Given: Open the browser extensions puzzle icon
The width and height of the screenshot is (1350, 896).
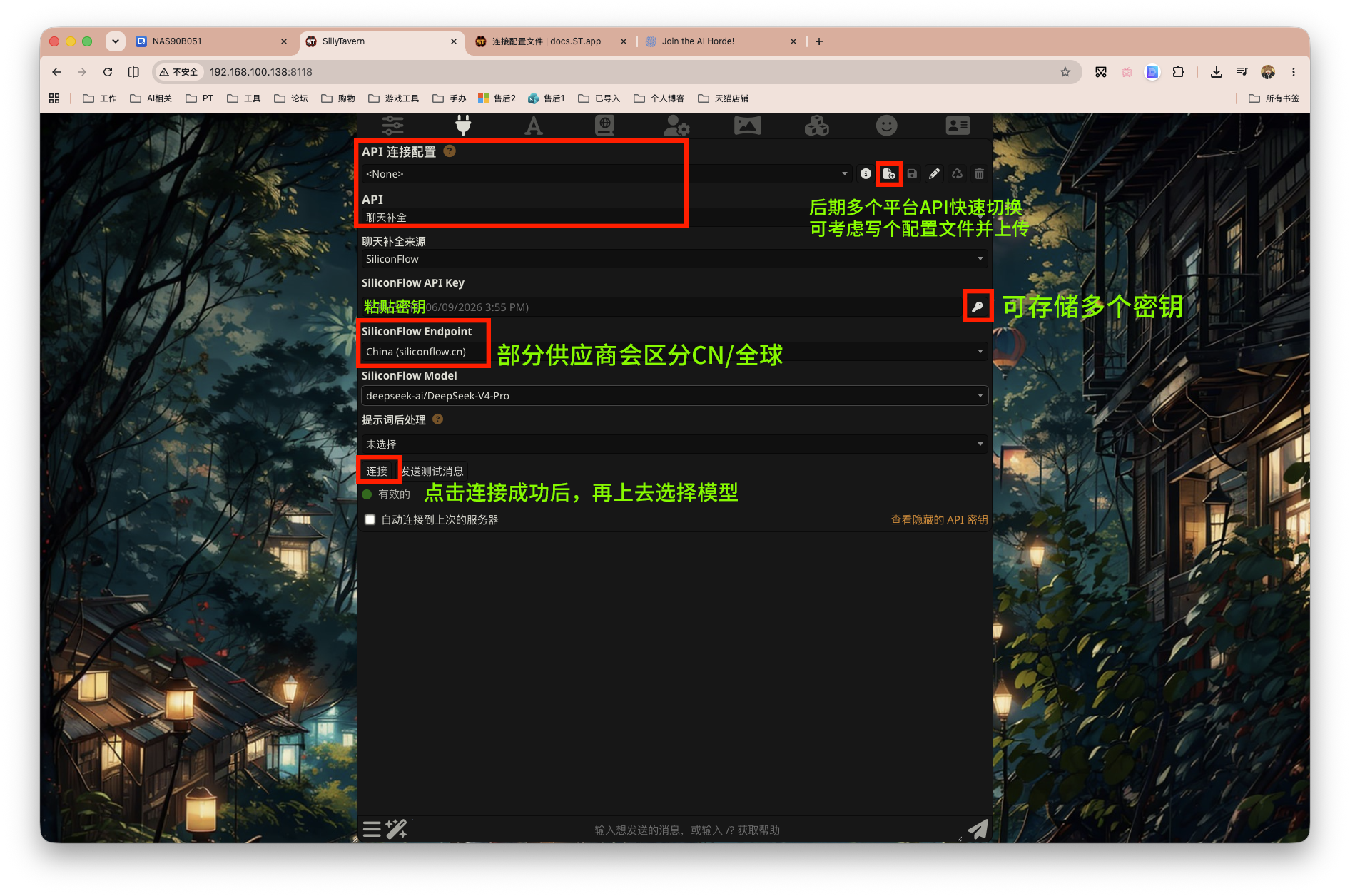Looking at the screenshot, I should 1178,72.
